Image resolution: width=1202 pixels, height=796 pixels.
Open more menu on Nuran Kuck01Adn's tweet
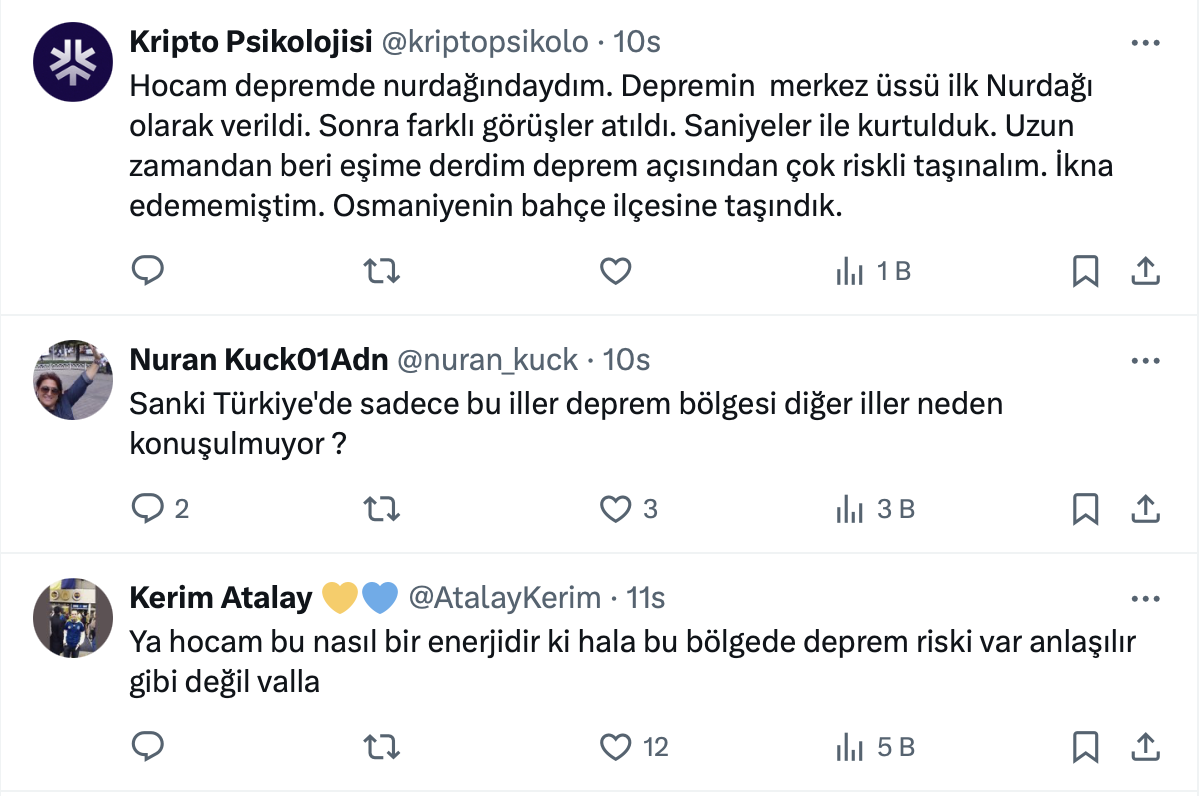click(1145, 360)
